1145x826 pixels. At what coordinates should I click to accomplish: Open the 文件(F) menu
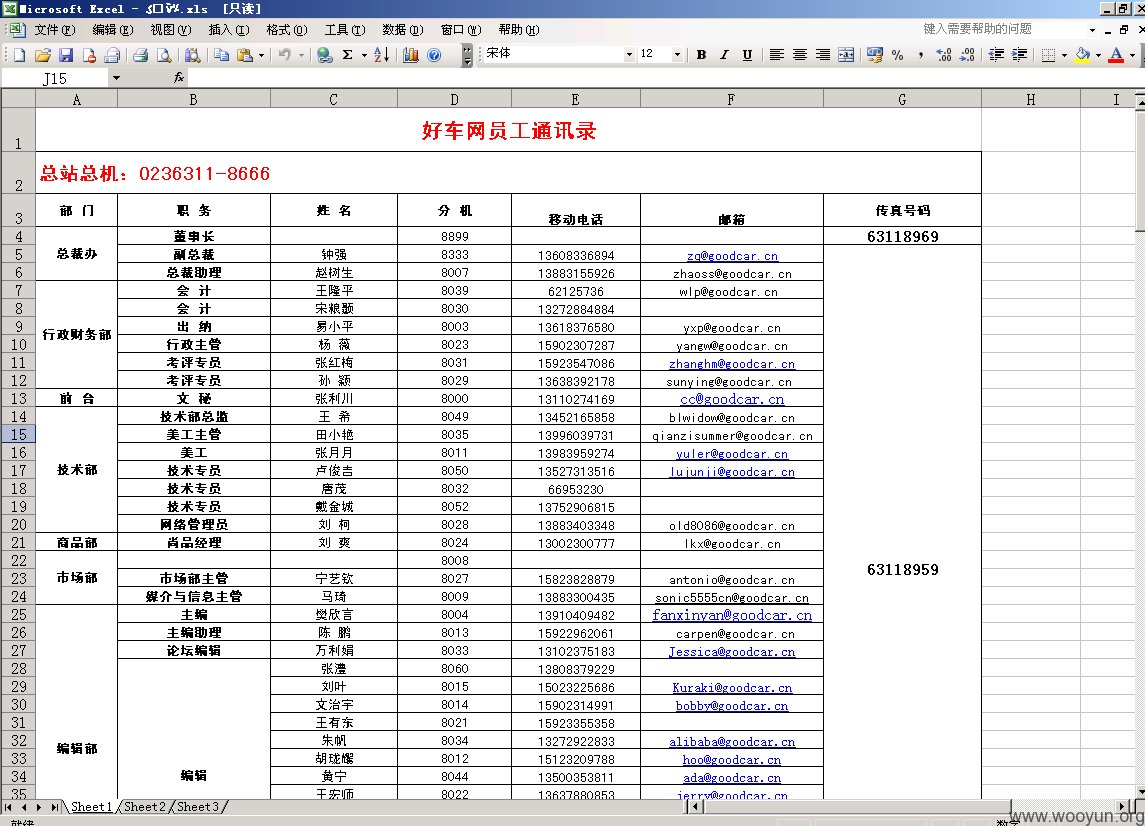click(x=55, y=30)
